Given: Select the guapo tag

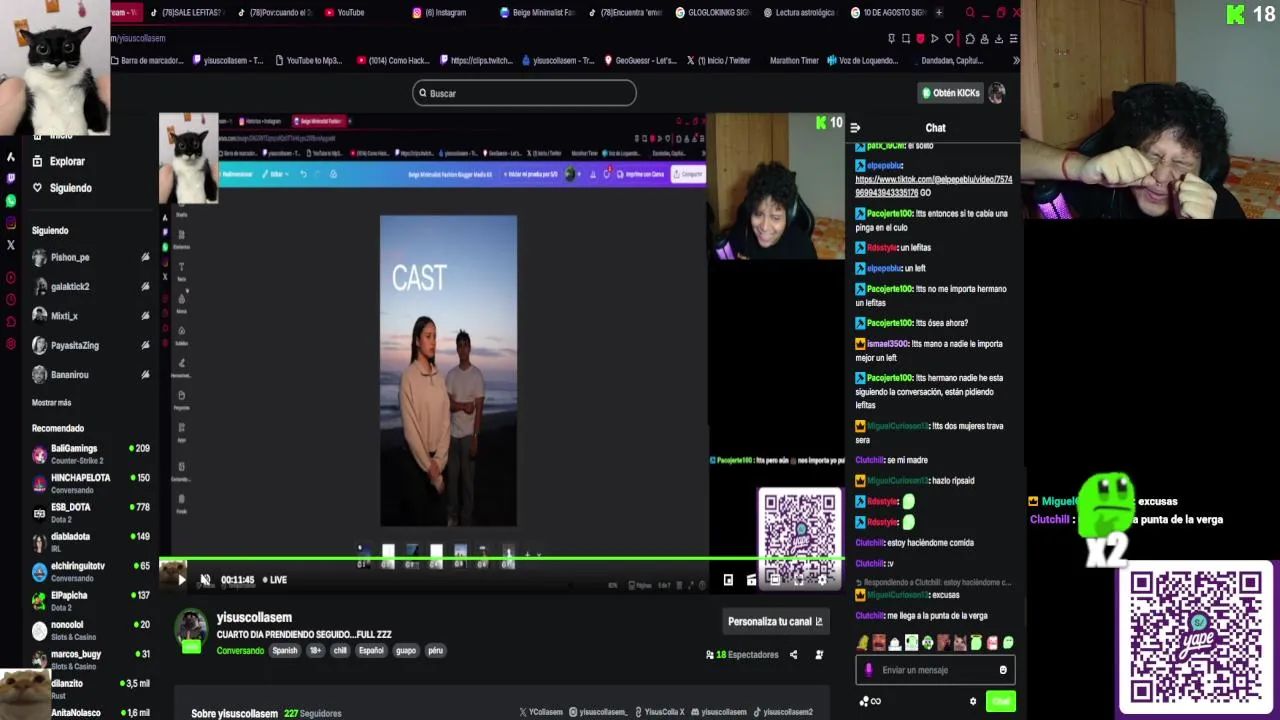Looking at the screenshot, I should (x=406, y=651).
